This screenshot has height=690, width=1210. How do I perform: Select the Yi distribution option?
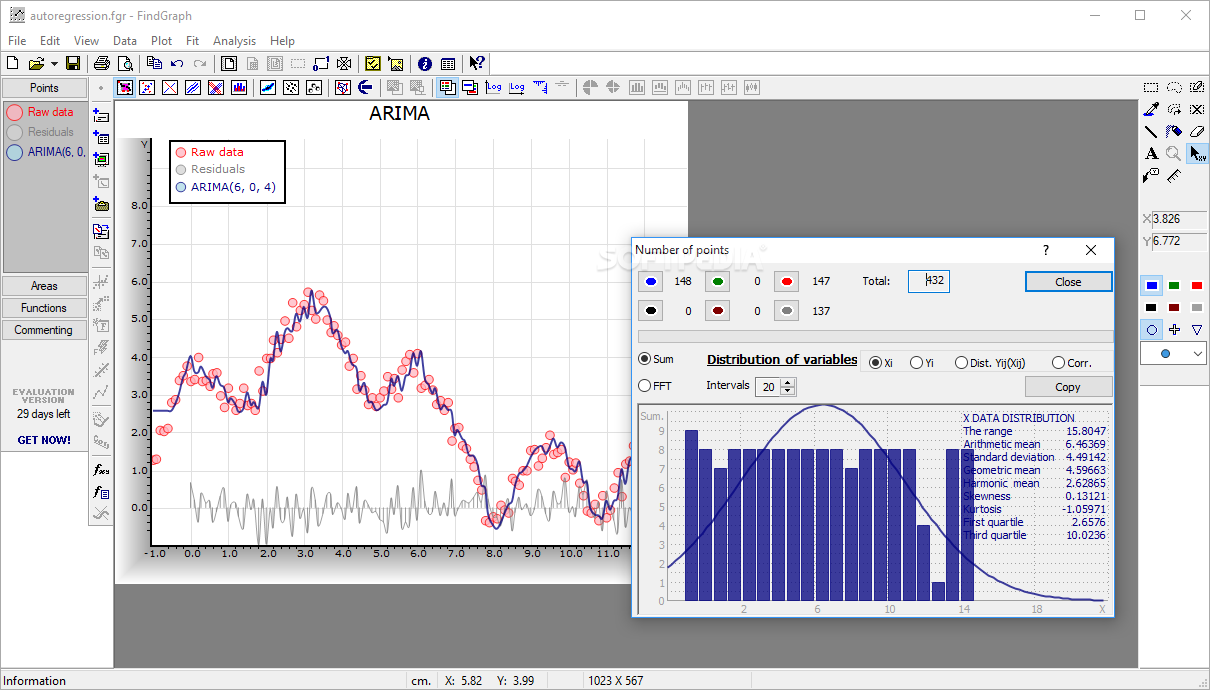[x=916, y=363]
